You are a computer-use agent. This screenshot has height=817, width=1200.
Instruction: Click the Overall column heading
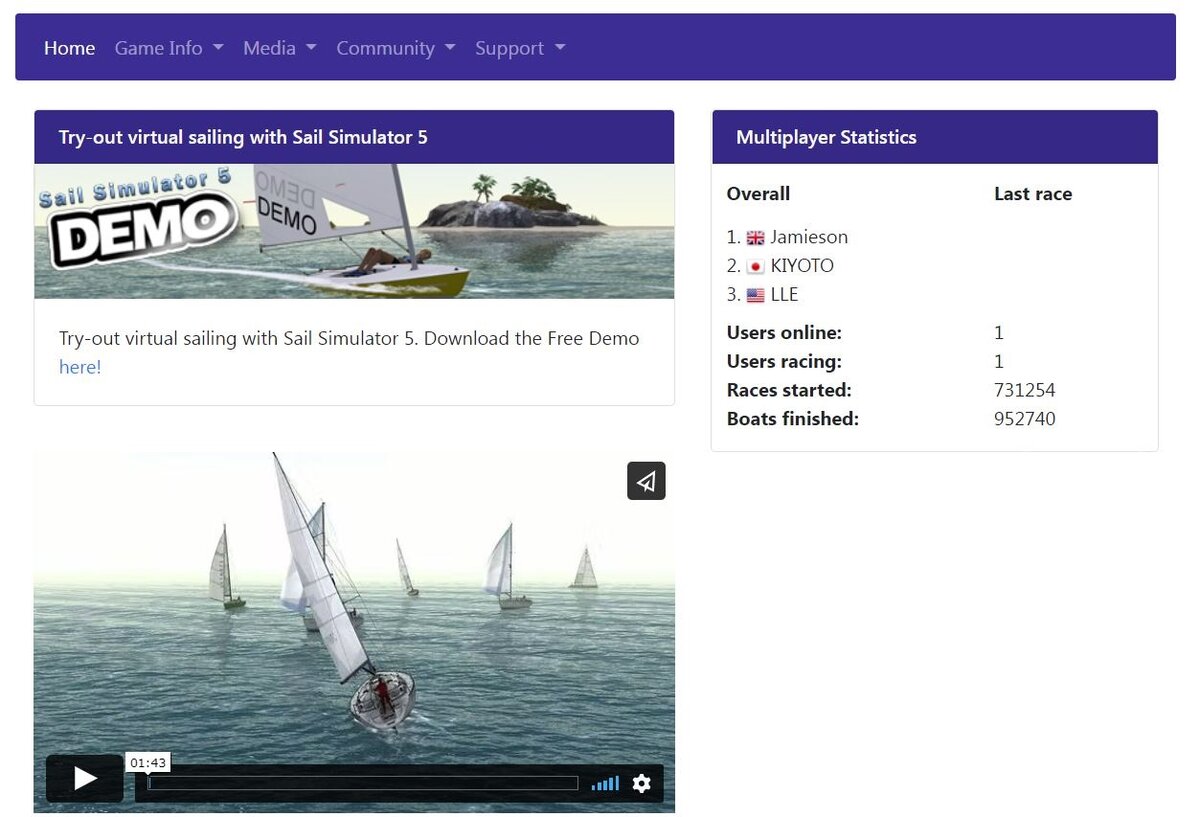point(758,194)
